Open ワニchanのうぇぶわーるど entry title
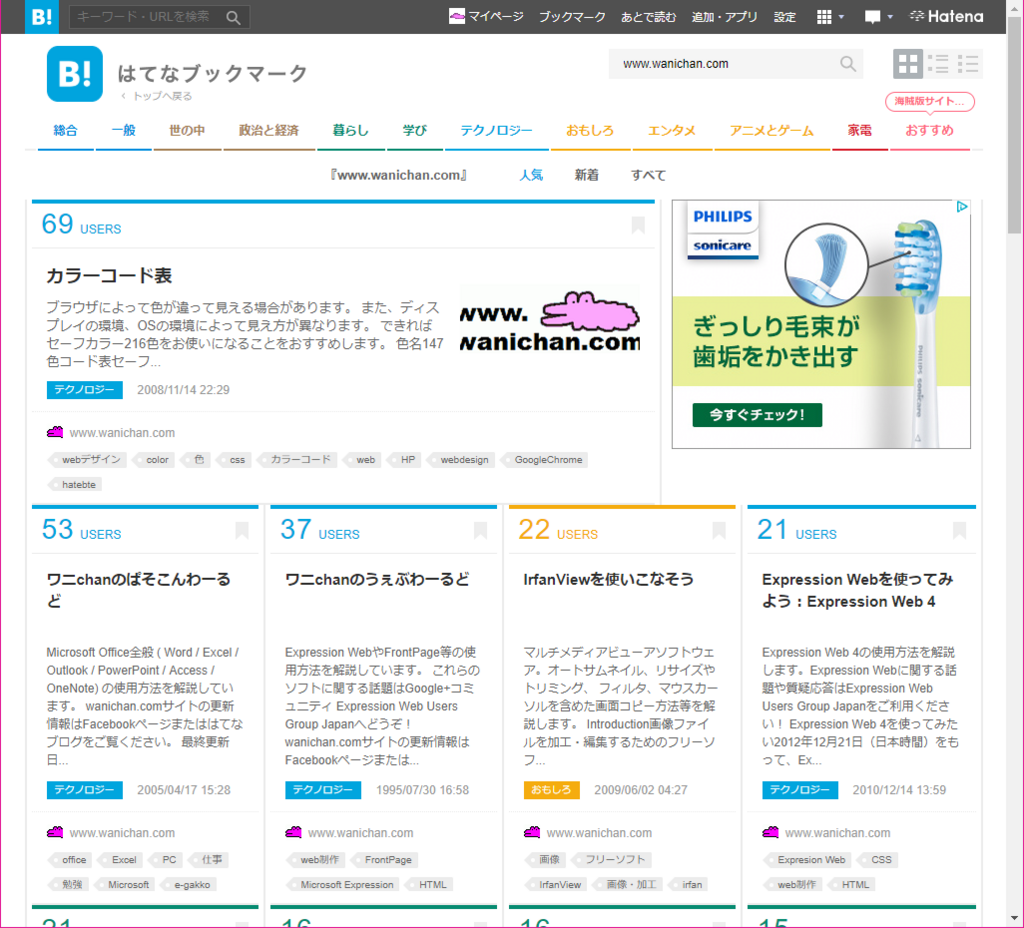The height and width of the screenshot is (928, 1024). click(377, 579)
